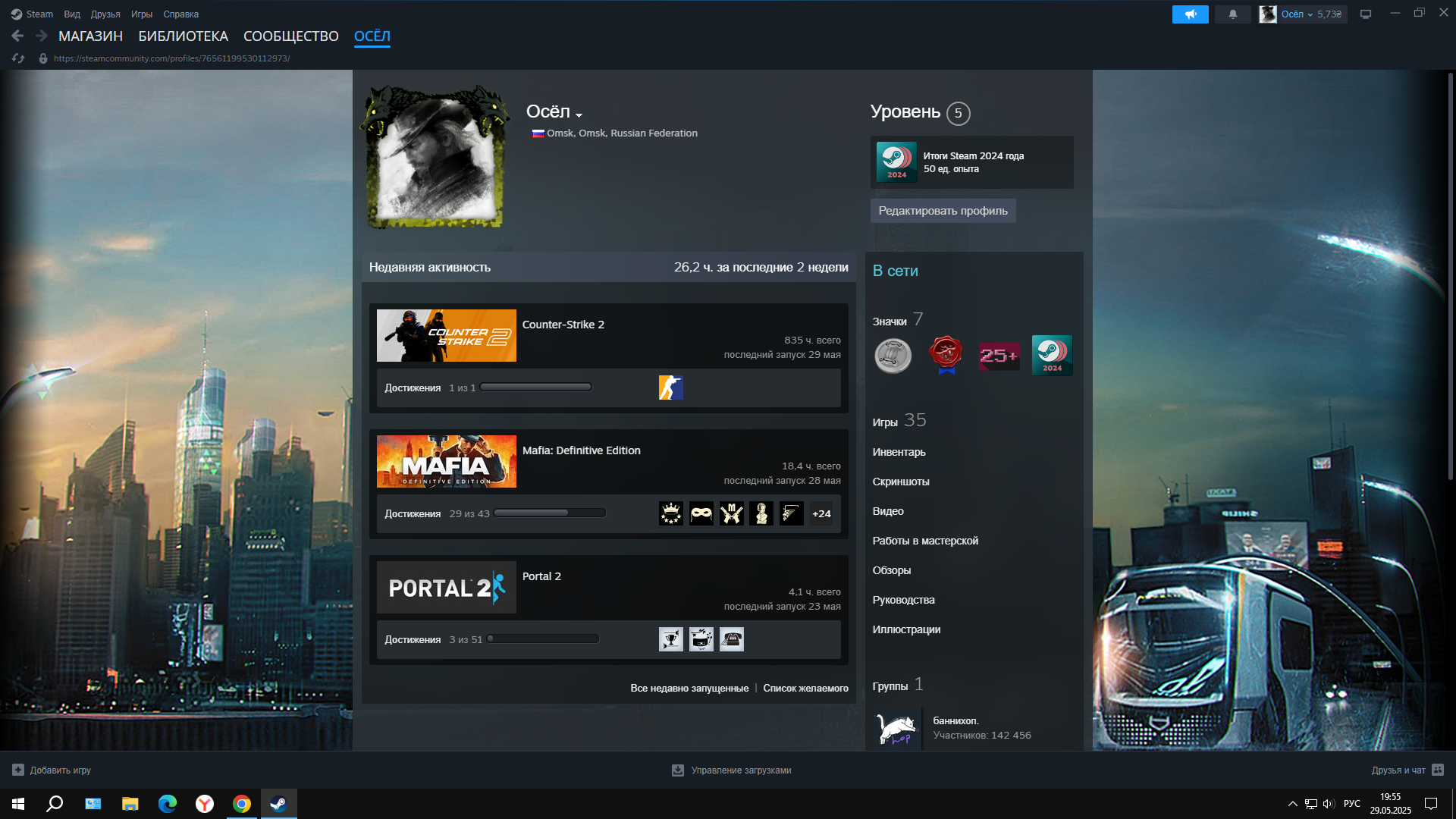Go forward with the right arrow
The width and height of the screenshot is (1456, 819).
tap(42, 36)
